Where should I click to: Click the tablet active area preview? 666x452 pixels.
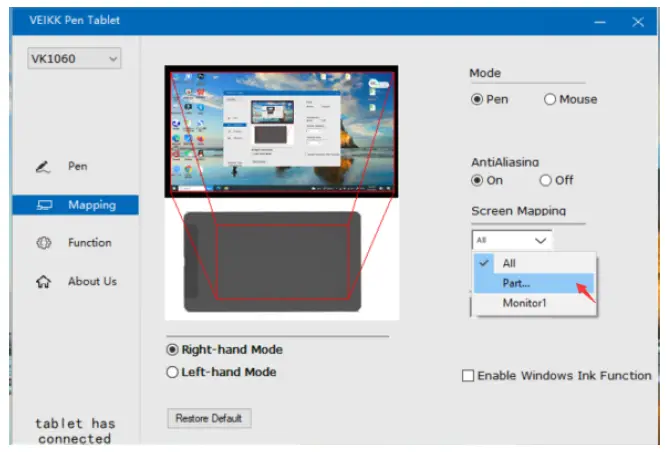pyautogui.click(x=282, y=262)
